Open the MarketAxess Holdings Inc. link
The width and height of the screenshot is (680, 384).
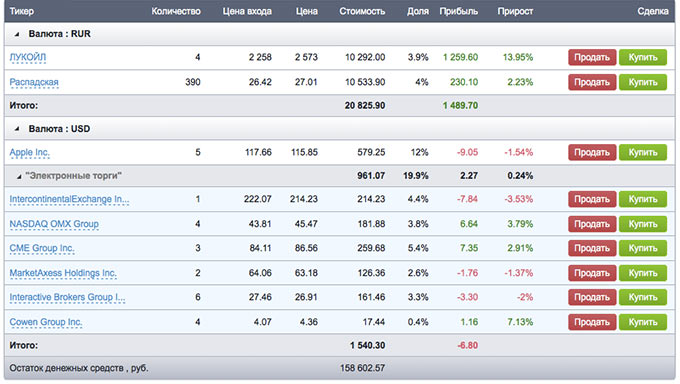pyautogui.click(x=63, y=273)
